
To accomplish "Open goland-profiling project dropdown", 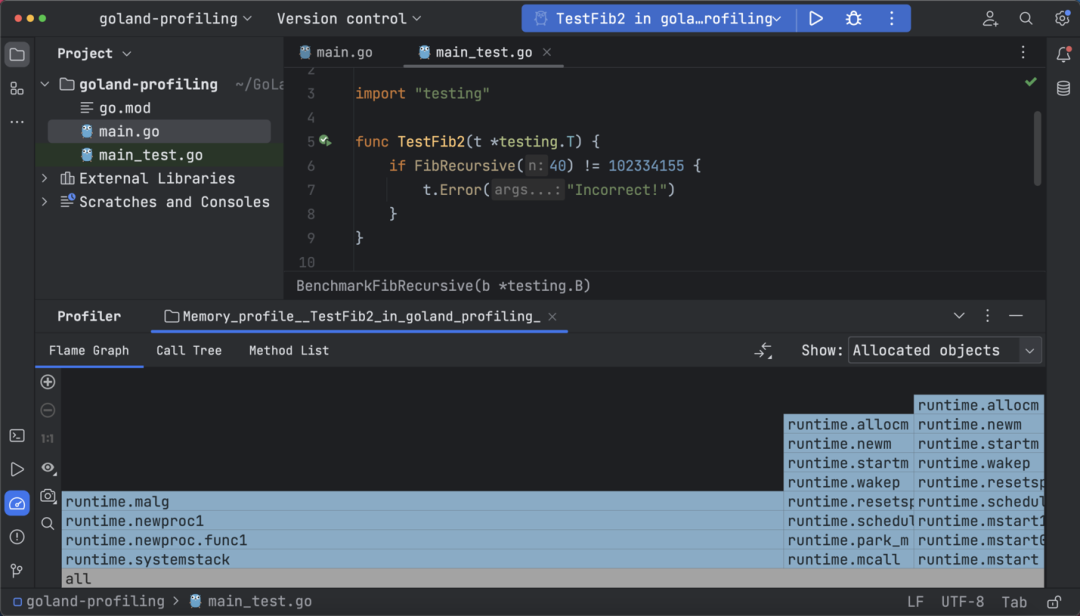I will (x=175, y=19).
